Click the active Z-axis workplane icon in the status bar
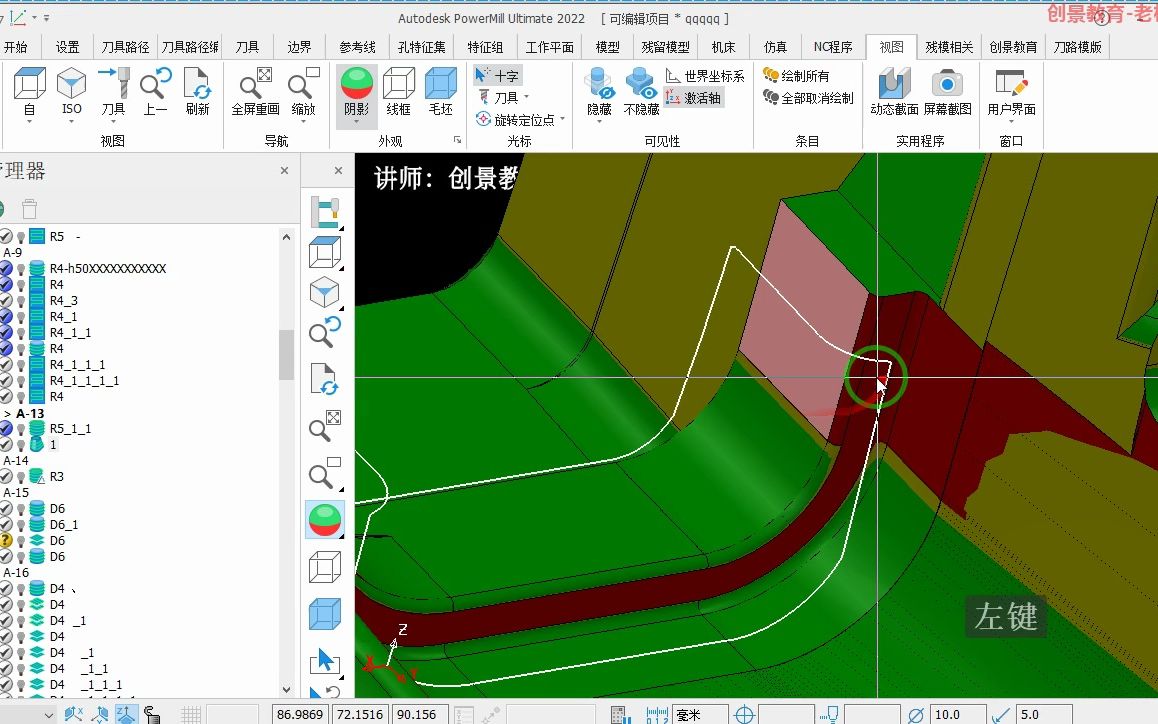Screen dimensions: 1158x724 [x=126, y=714]
